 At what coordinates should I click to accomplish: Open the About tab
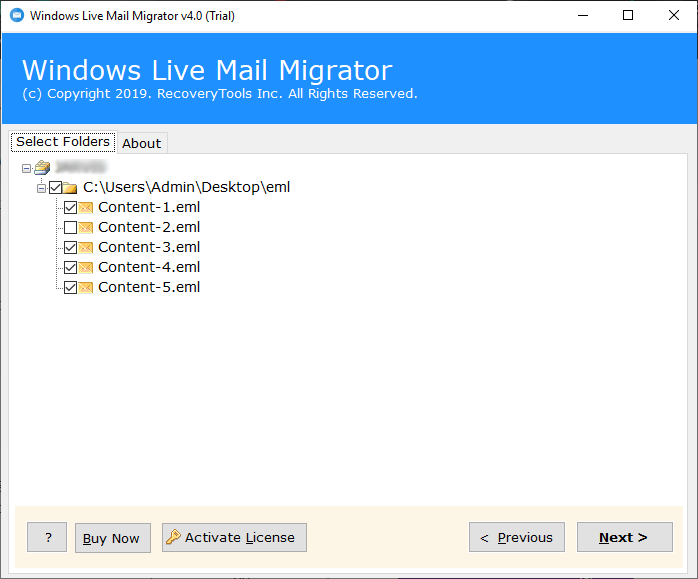coord(142,143)
